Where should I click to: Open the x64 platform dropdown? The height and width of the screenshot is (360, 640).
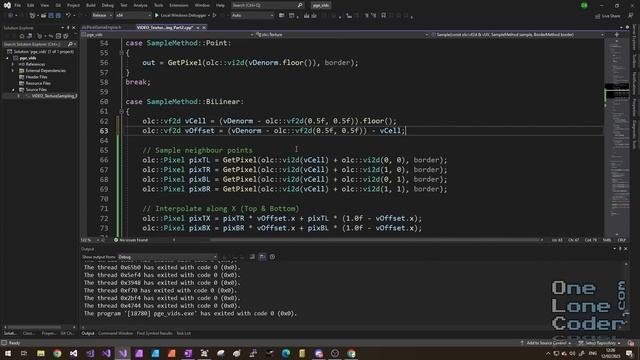pyautogui.click(x=133, y=16)
